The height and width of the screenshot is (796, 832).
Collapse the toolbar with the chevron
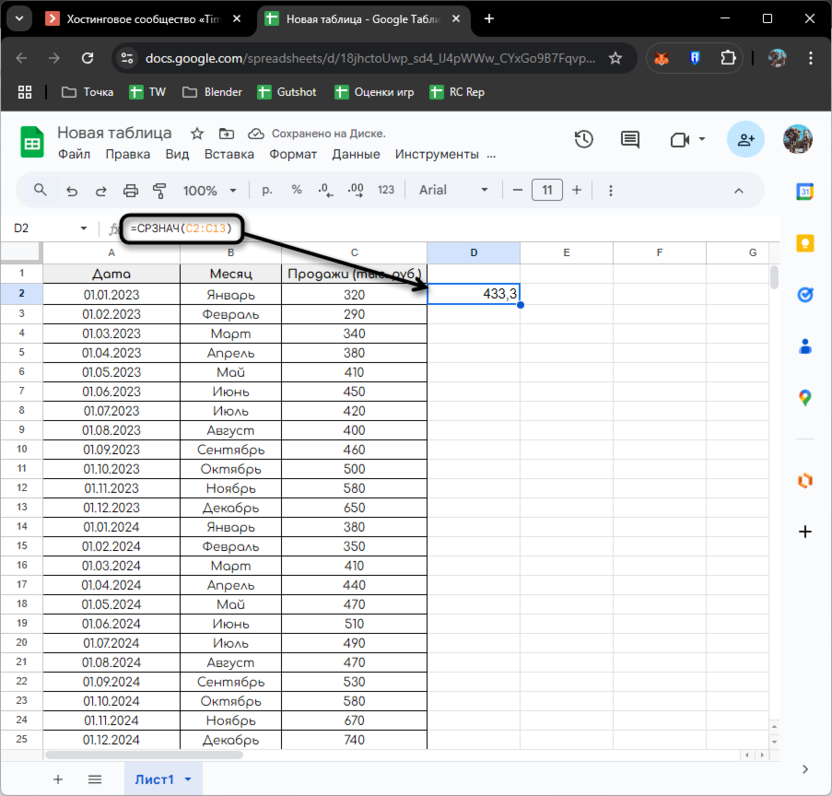point(739,190)
